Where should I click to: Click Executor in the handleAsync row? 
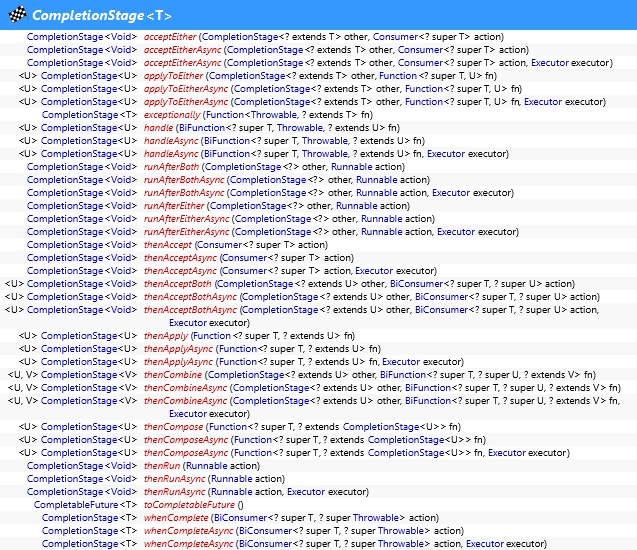click(446, 154)
